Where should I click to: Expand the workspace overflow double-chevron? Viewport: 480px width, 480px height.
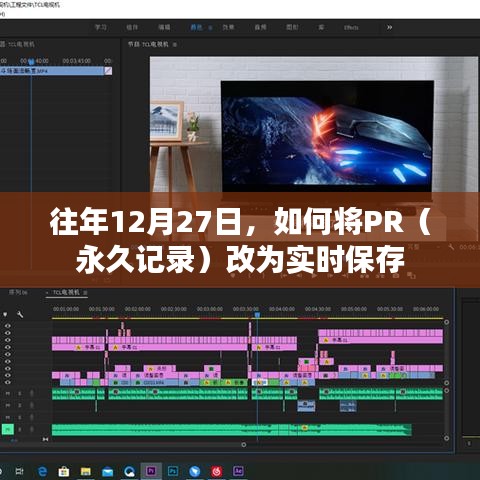(x=389, y=27)
